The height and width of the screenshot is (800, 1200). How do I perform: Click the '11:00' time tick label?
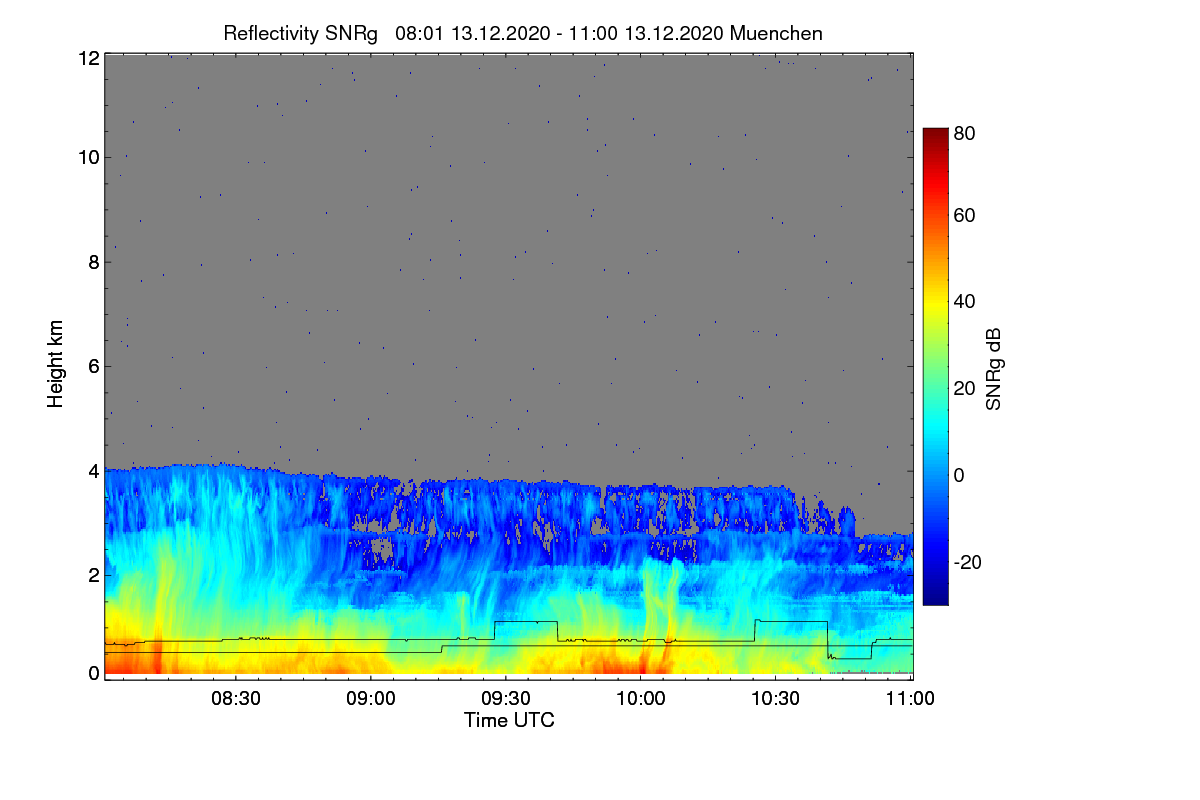911,698
